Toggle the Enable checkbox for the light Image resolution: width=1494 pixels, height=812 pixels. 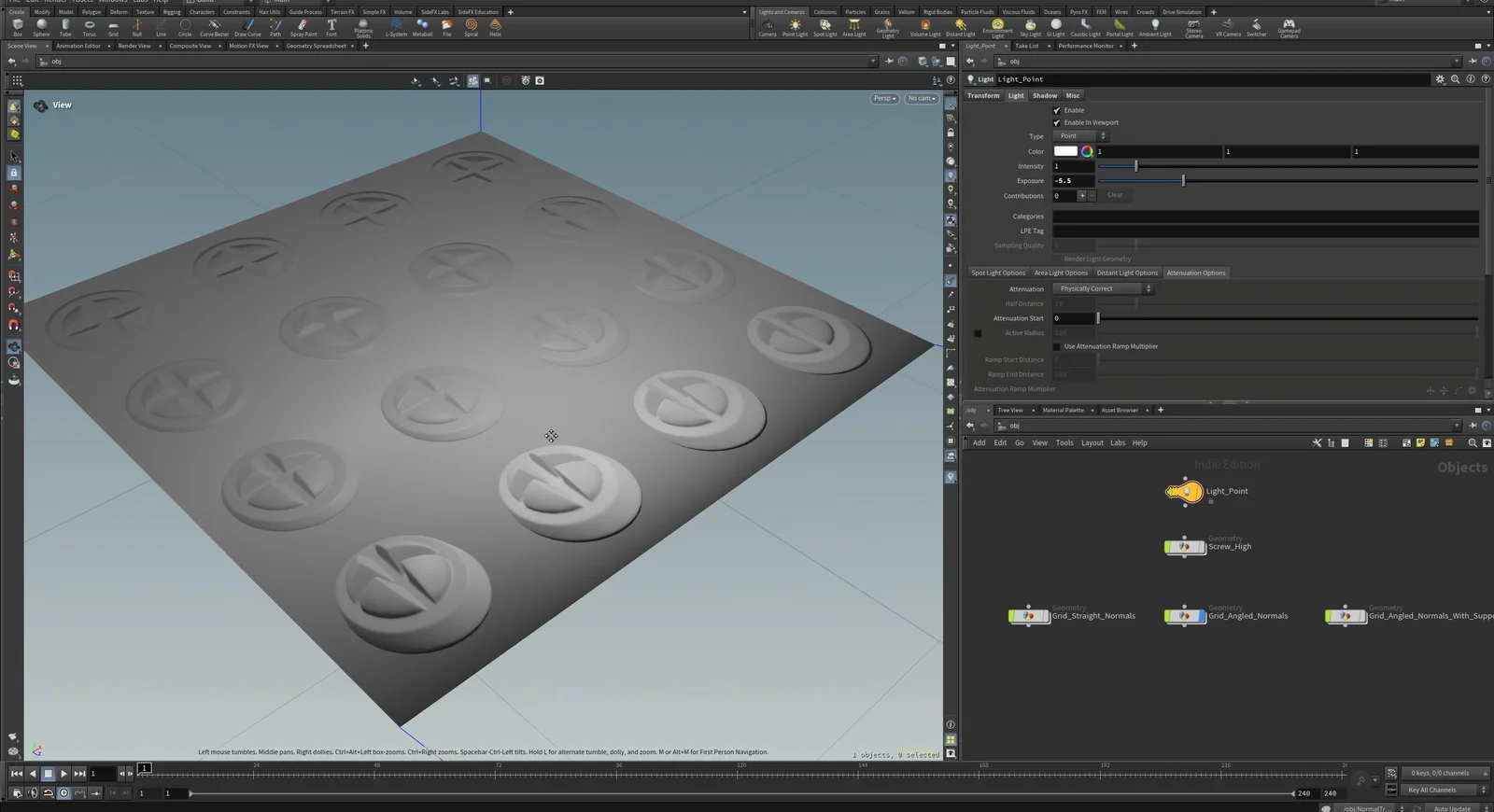pyautogui.click(x=1057, y=110)
